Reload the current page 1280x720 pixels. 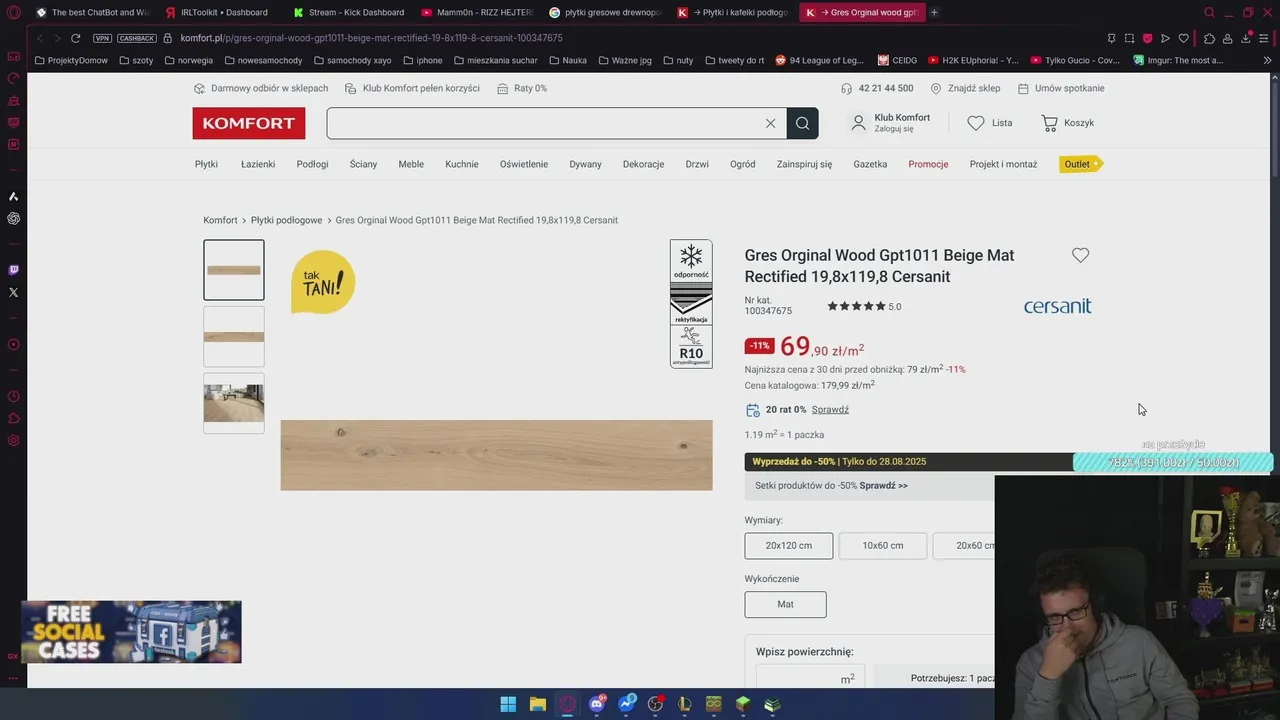[x=75, y=38]
